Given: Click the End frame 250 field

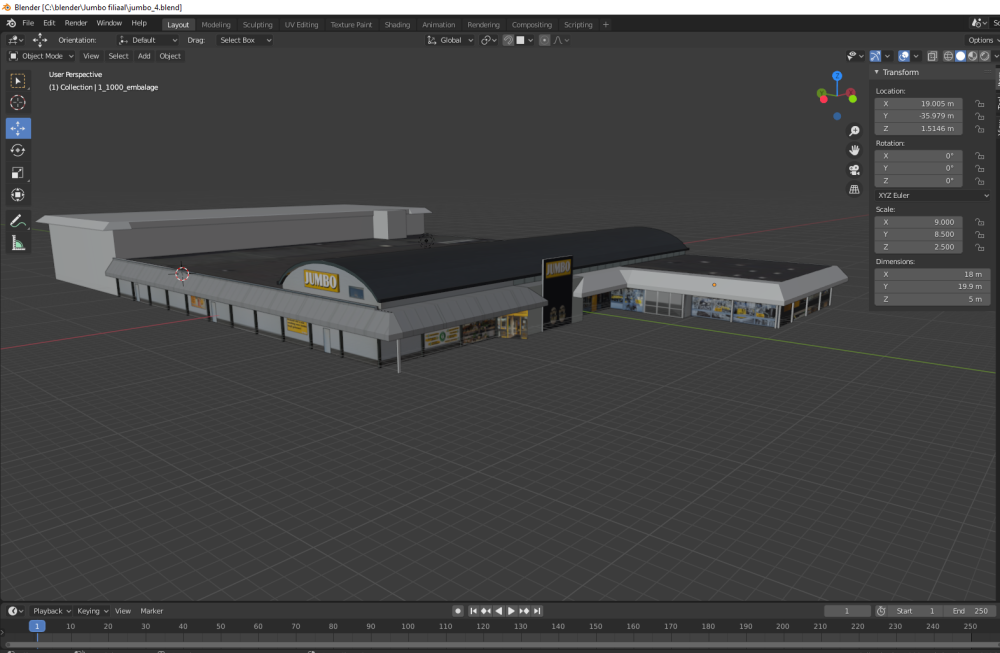Looking at the screenshot, I should point(969,611).
